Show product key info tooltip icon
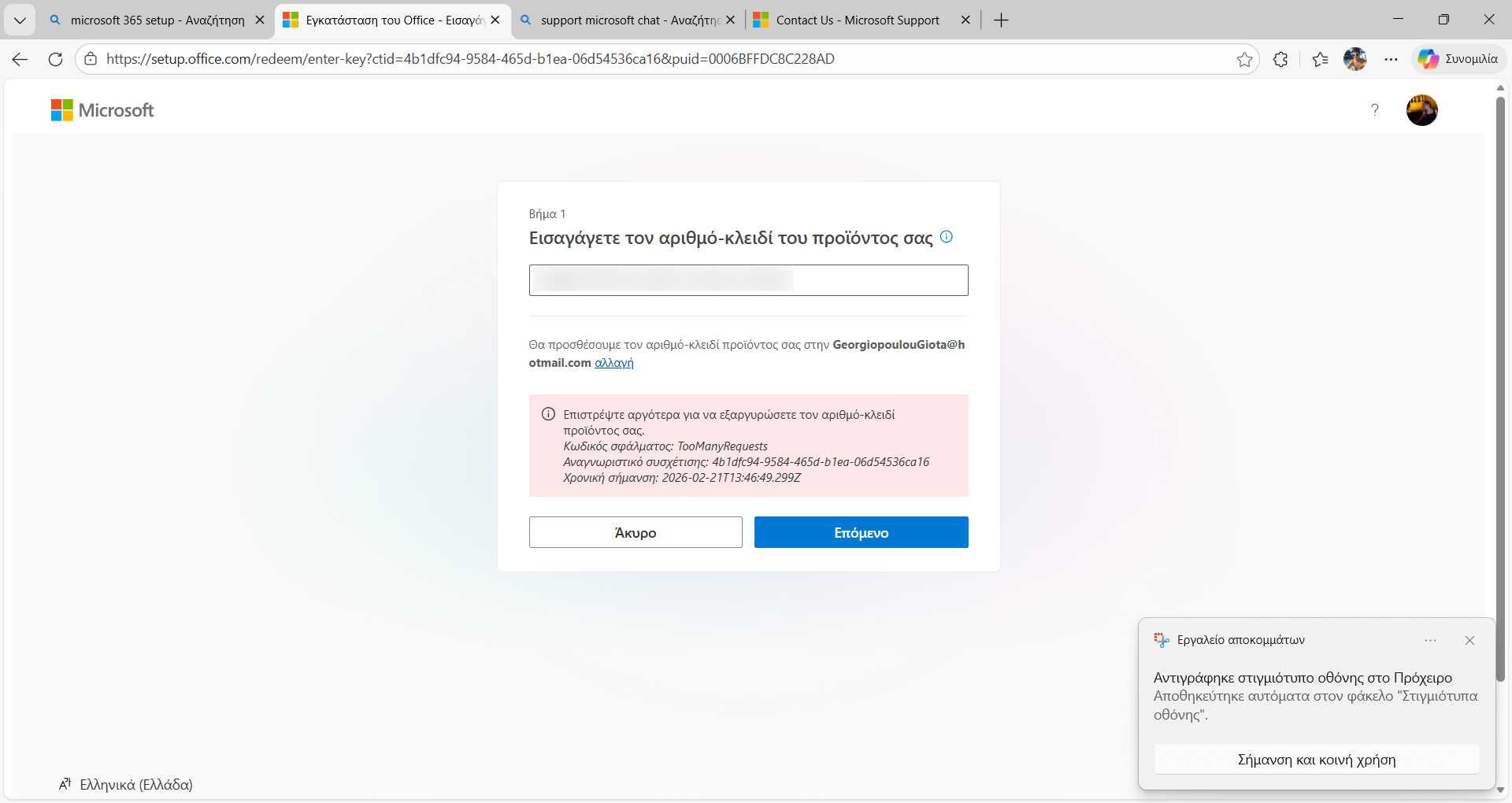 (947, 237)
